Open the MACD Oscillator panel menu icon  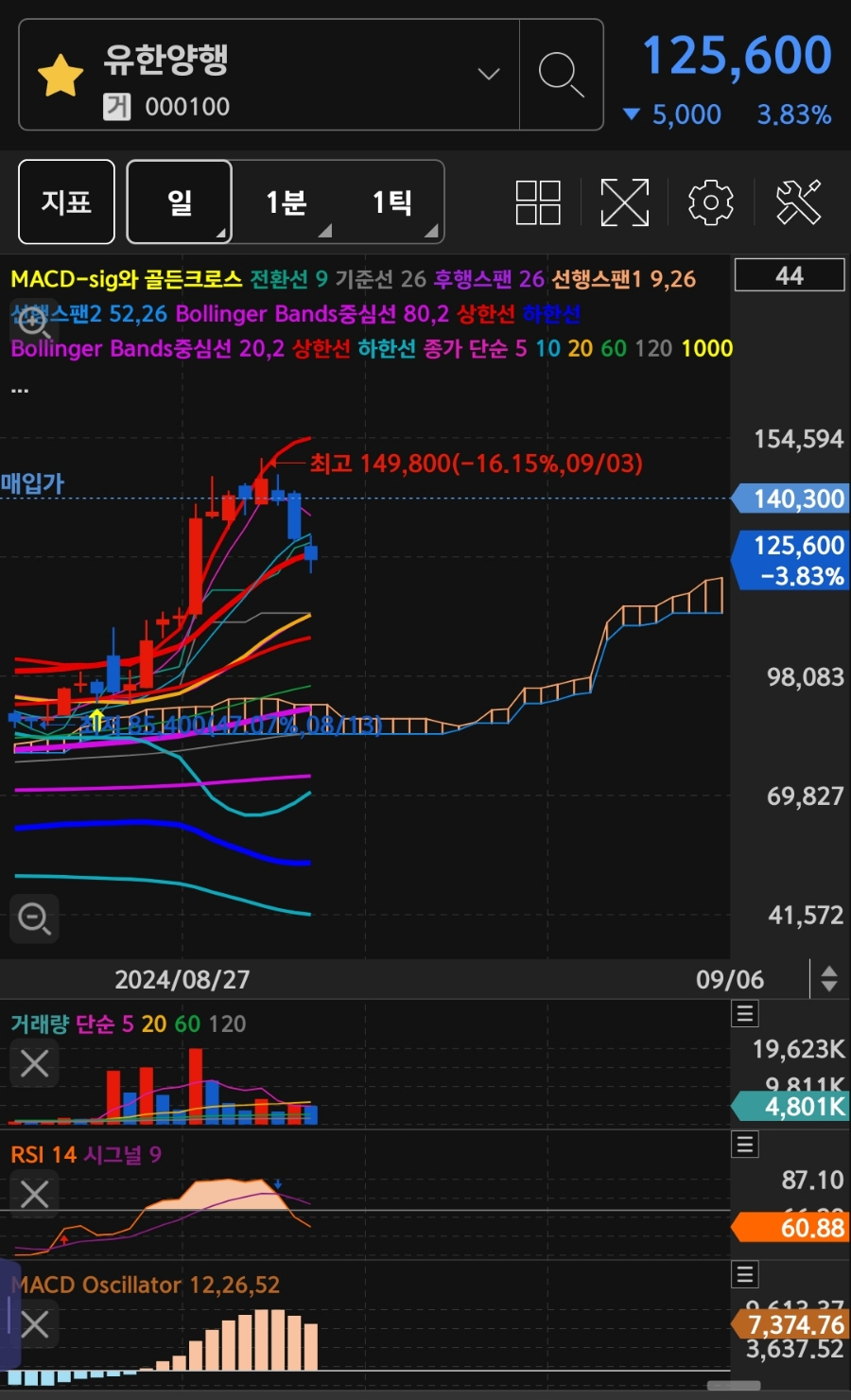point(745,1275)
